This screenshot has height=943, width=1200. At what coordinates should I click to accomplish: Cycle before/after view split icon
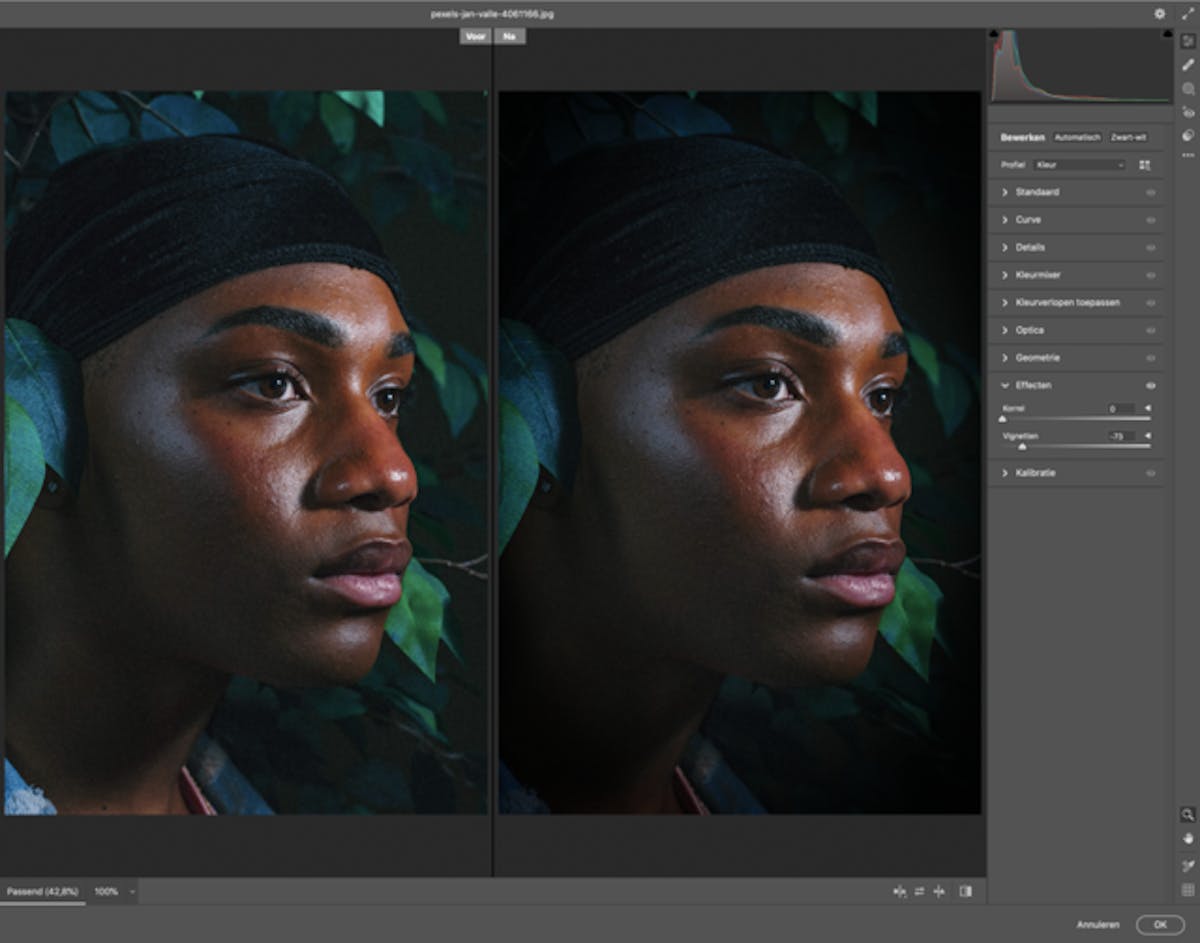click(899, 891)
